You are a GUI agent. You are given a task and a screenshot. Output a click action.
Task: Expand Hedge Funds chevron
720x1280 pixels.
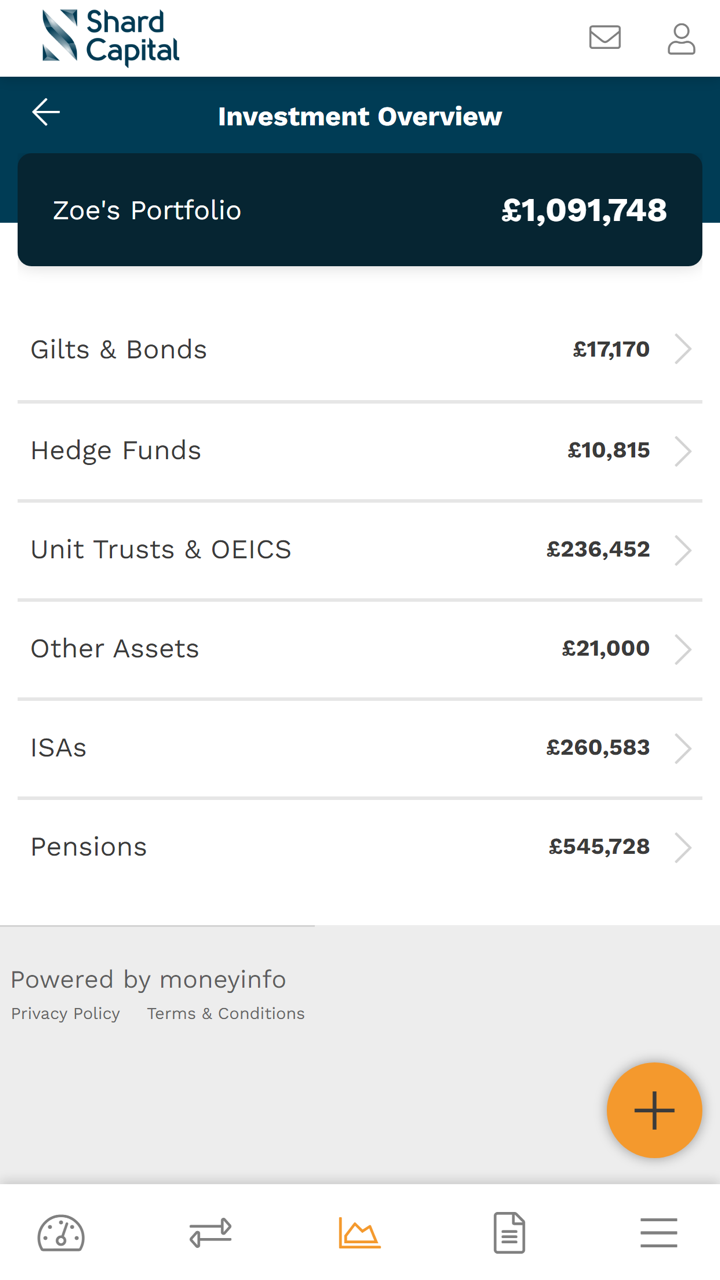point(683,451)
